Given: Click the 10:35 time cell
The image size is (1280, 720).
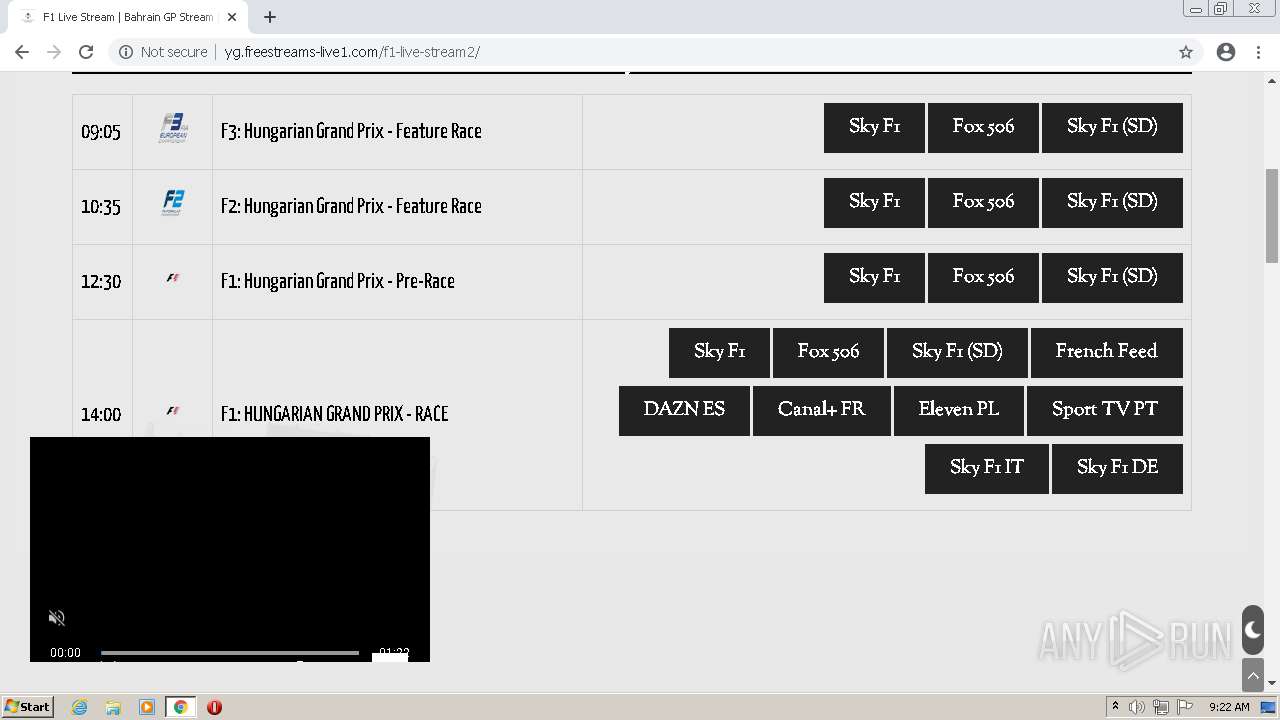Looking at the screenshot, I should click(x=101, y=207).
